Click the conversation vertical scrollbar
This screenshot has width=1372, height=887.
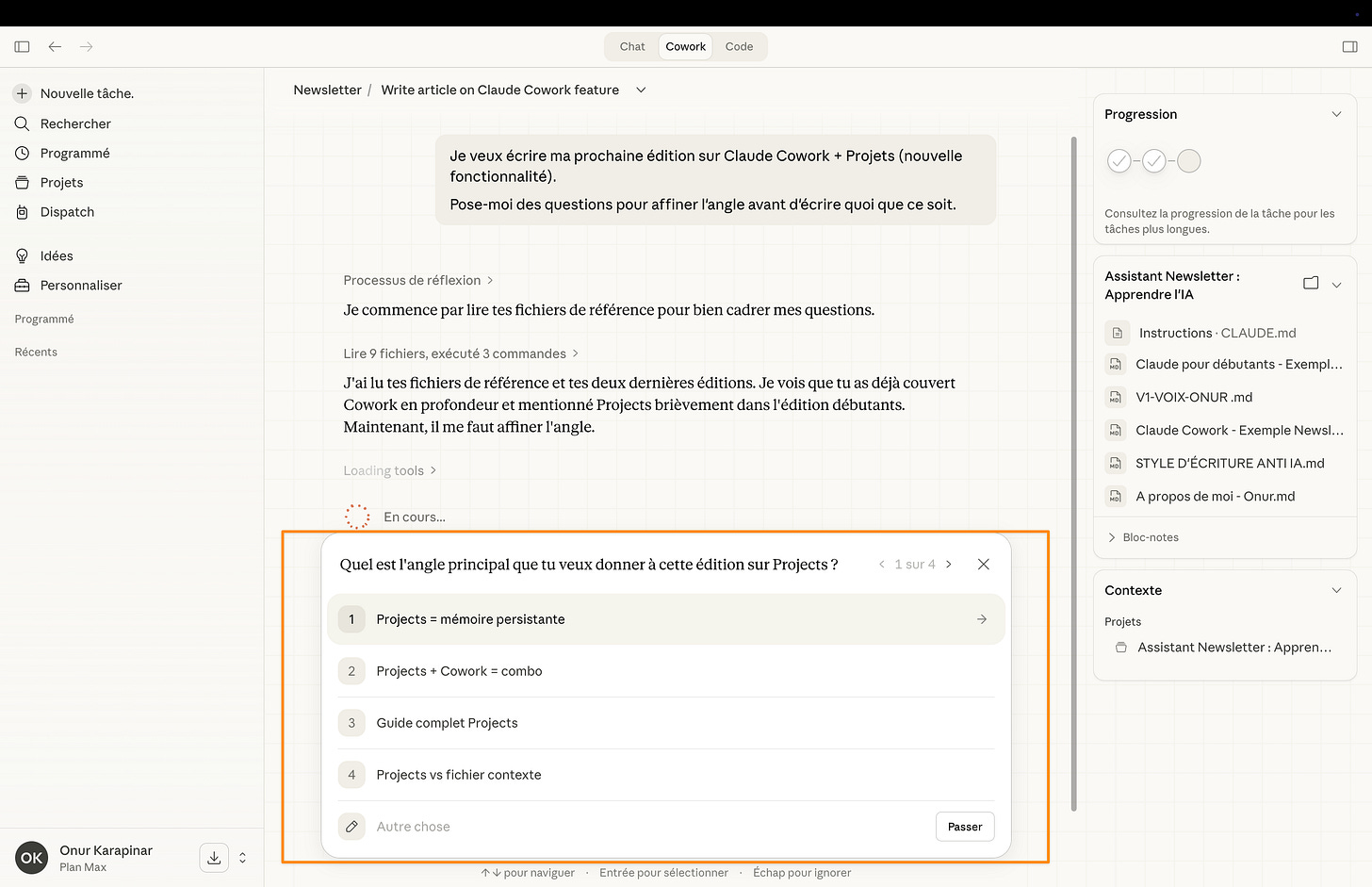pyautogui.click(x=1073, y=474)
